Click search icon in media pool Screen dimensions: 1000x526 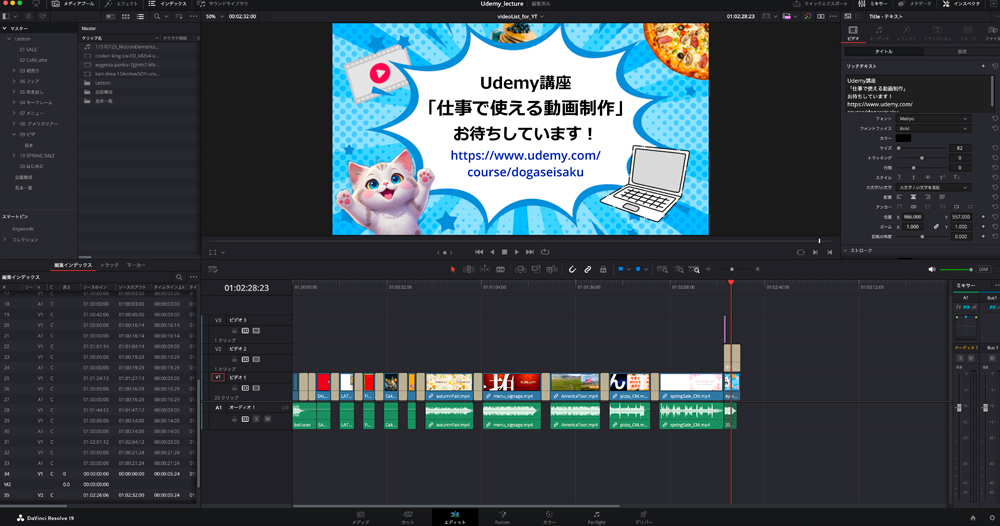[158, 17]
